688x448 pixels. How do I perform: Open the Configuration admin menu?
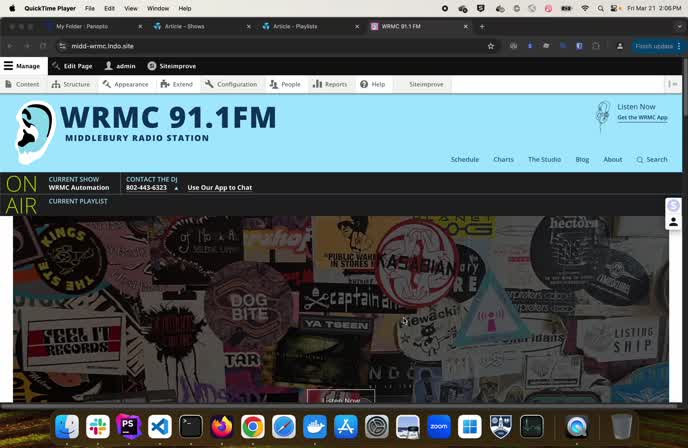pos(231,84)
